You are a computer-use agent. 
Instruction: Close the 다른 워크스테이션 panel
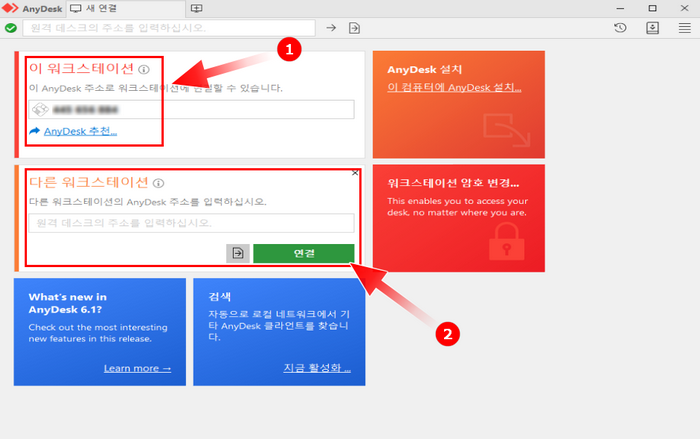click(x=355, y=173)
